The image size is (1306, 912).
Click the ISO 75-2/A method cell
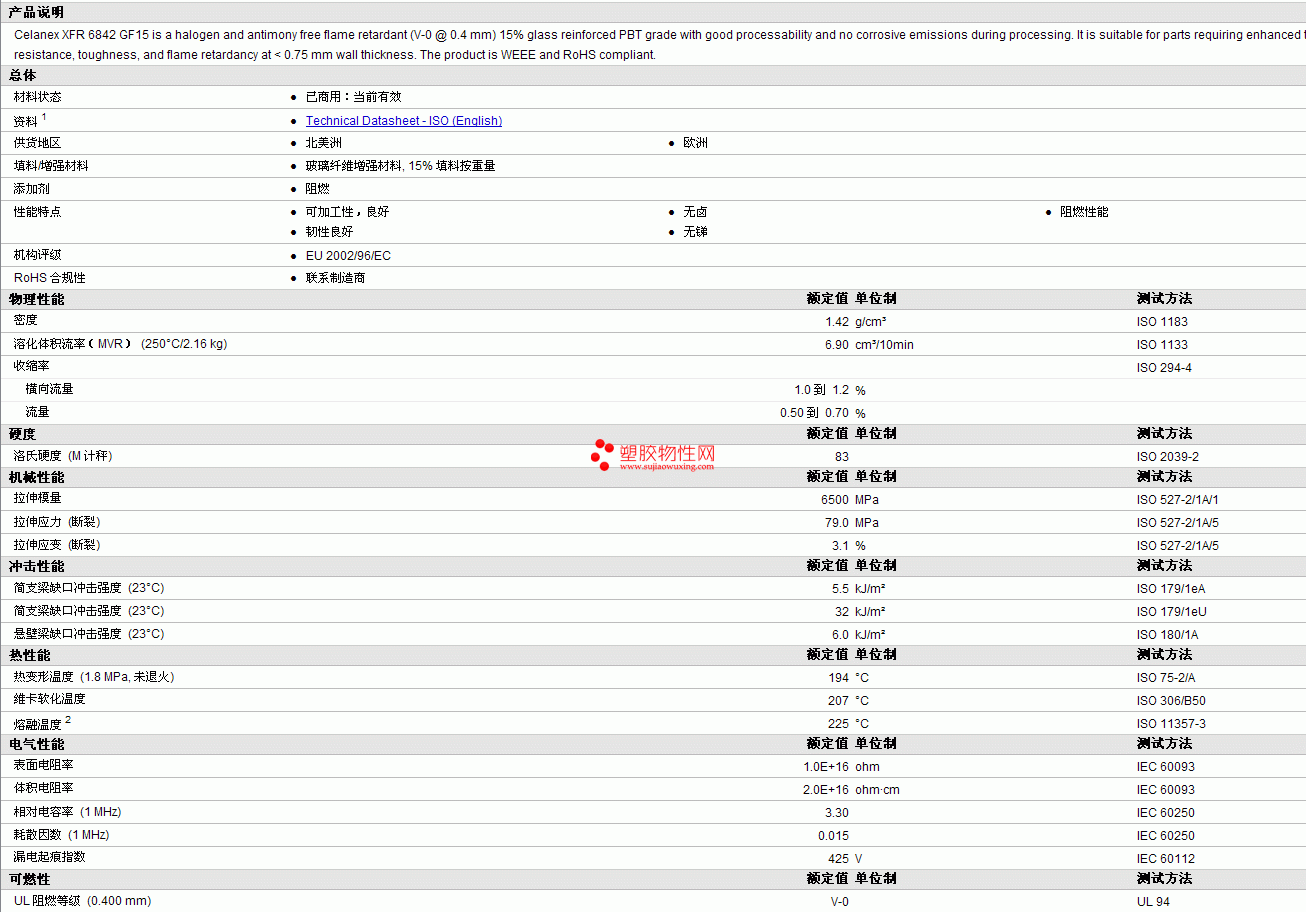coord(1165,678)
